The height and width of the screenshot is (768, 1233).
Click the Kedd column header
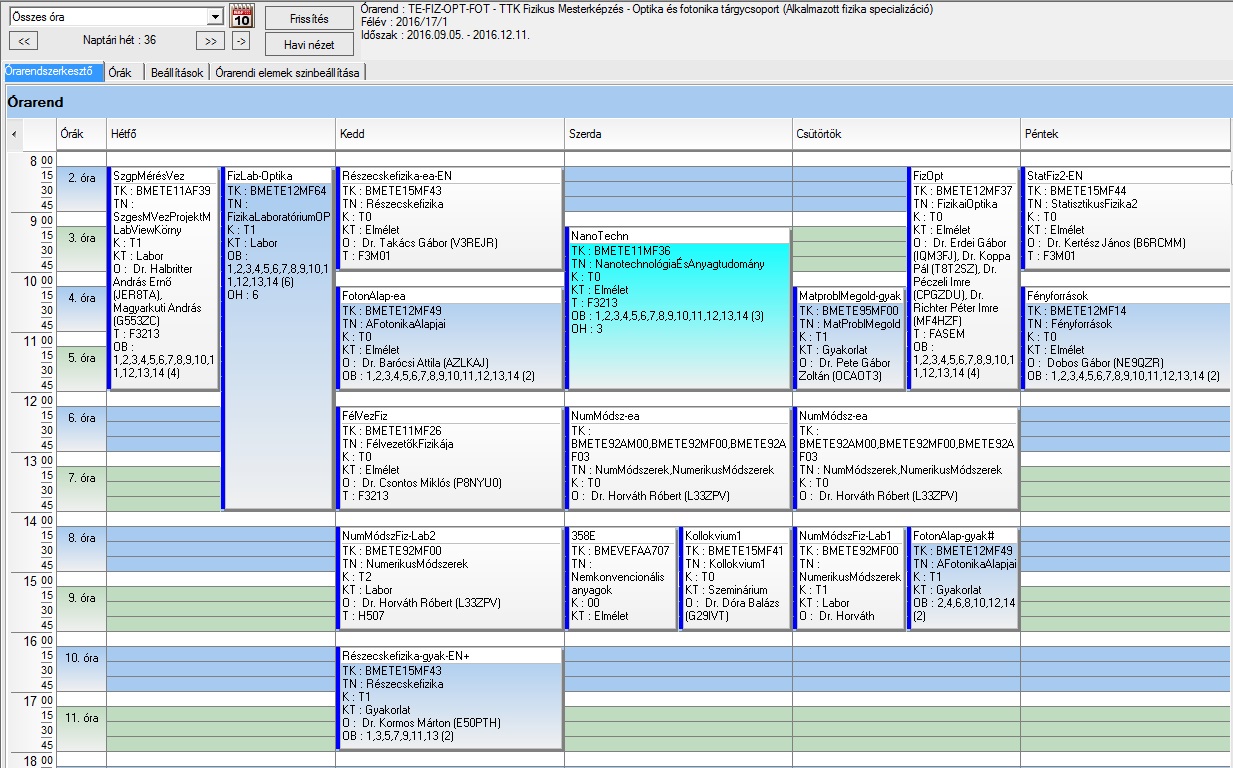[450, 134]
